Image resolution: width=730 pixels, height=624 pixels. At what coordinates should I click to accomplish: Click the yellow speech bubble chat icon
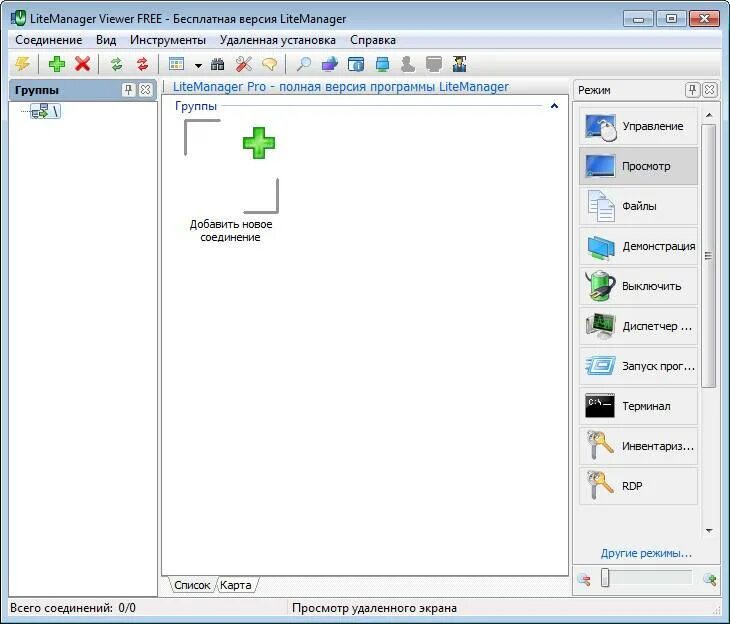point(270,64)
